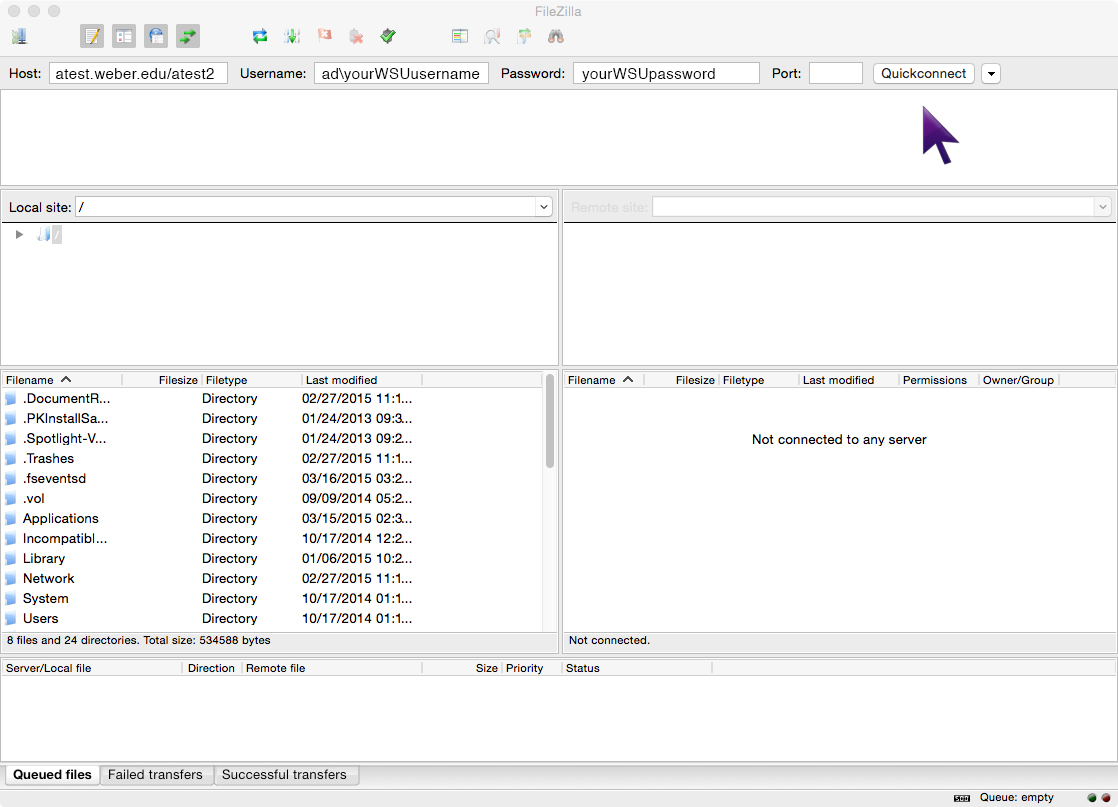Open the Local site path dropdown
This screenshot has height=807, width=1118.
click(544, 207)
